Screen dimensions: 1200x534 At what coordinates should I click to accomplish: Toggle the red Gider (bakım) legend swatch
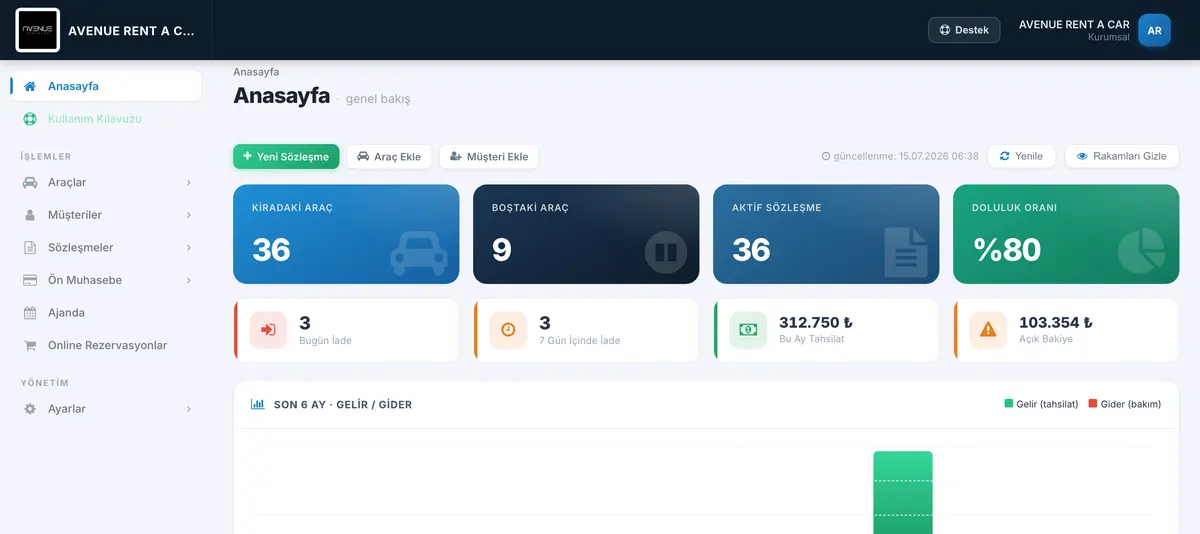pos(1093,404)
